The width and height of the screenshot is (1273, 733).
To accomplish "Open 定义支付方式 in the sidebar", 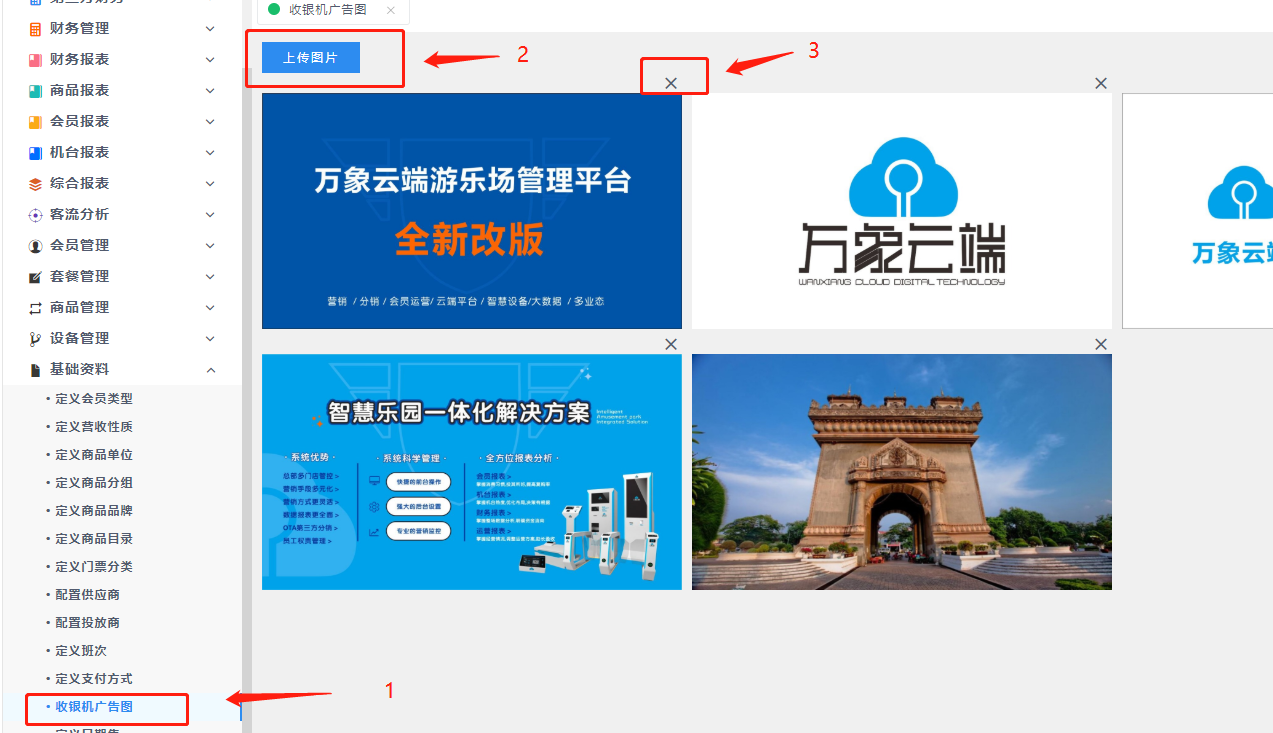I will pyautogui.click(x=94, y=679).
